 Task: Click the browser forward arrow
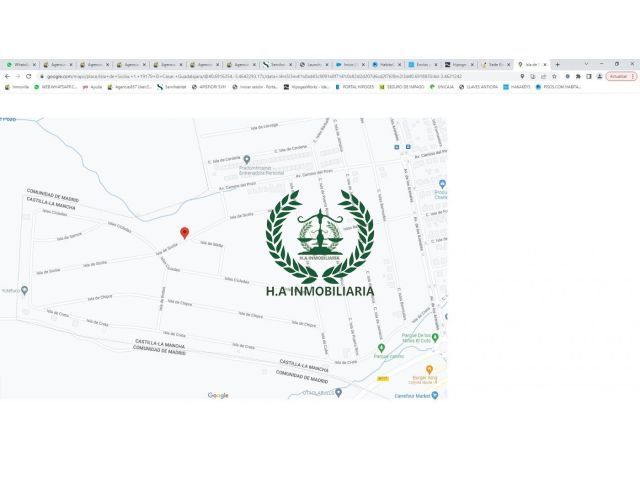point(18,76)
